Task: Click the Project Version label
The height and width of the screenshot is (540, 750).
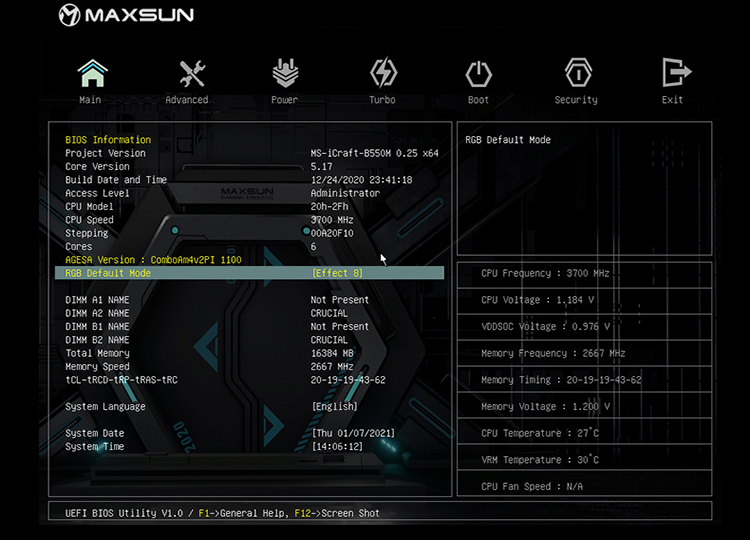Action: coord(105,153)
